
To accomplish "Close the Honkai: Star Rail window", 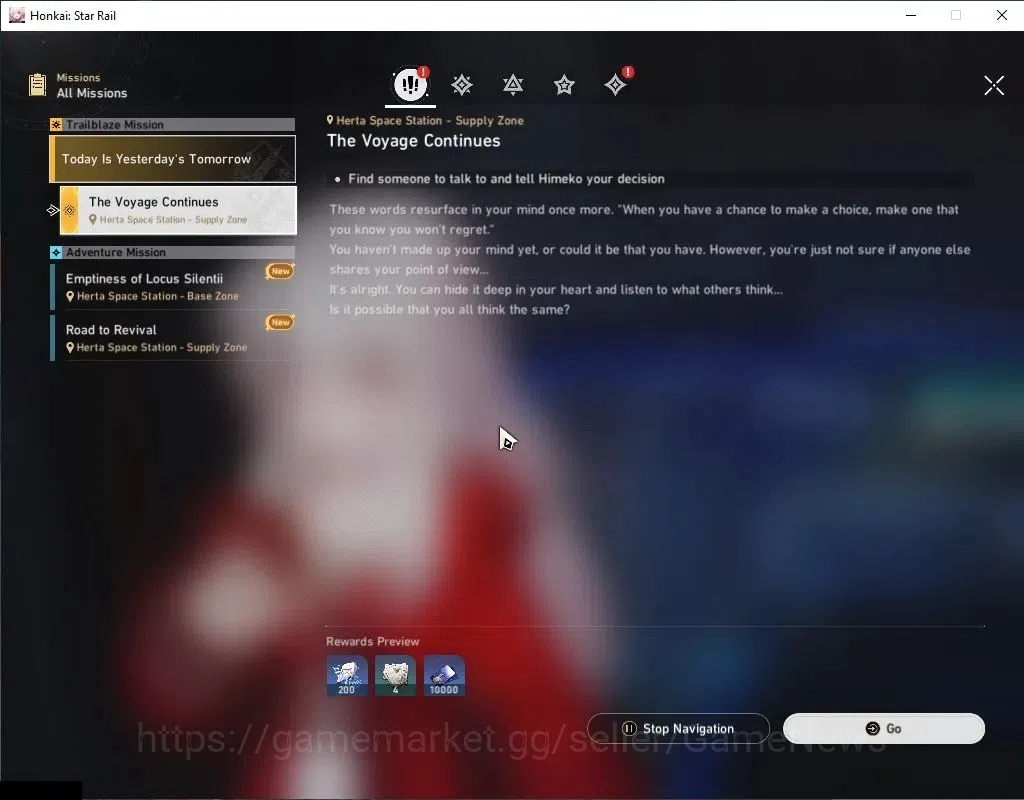I will click(x=1002, y=15).
